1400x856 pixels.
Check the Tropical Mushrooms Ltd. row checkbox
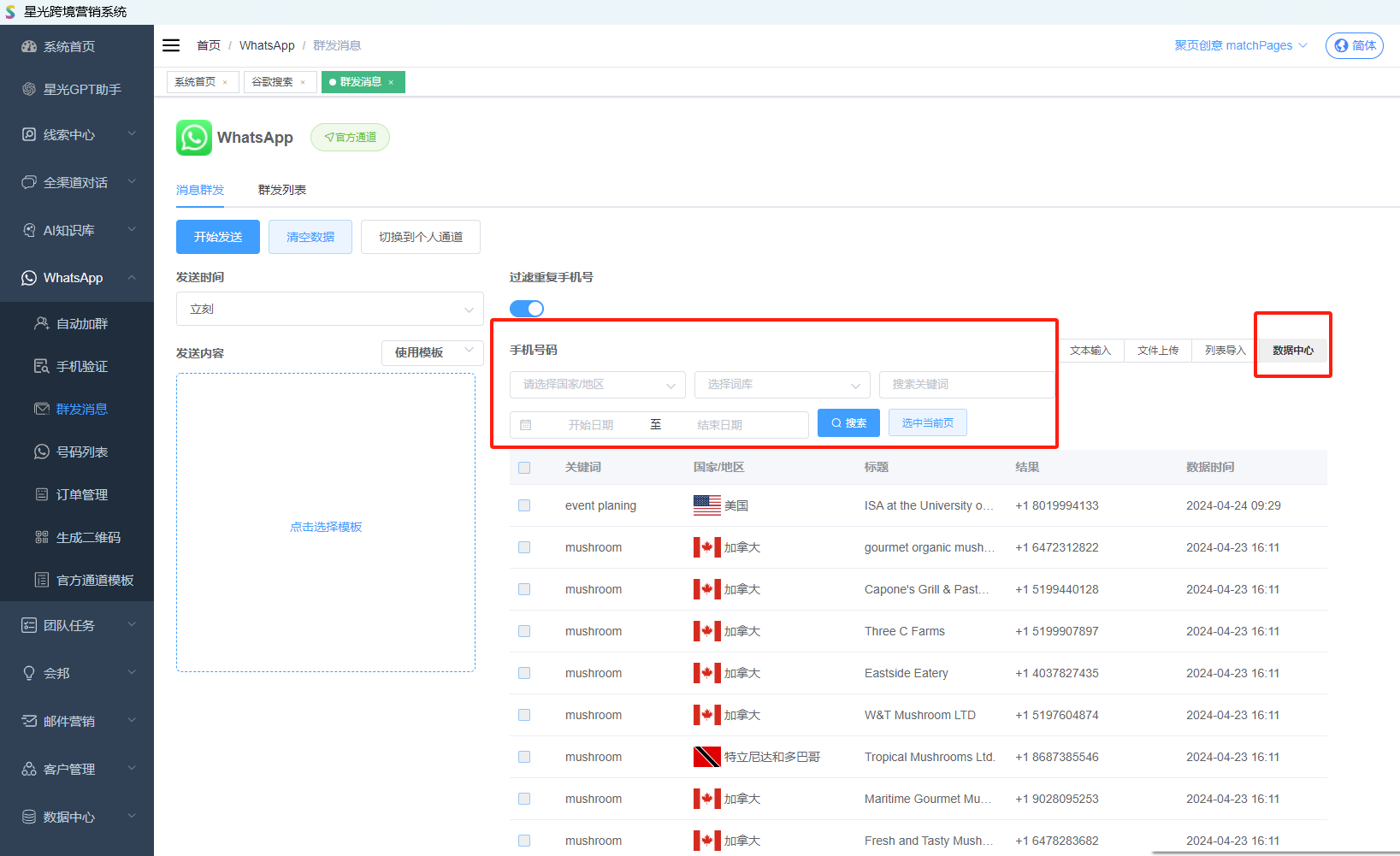click(x=524, y=757)
